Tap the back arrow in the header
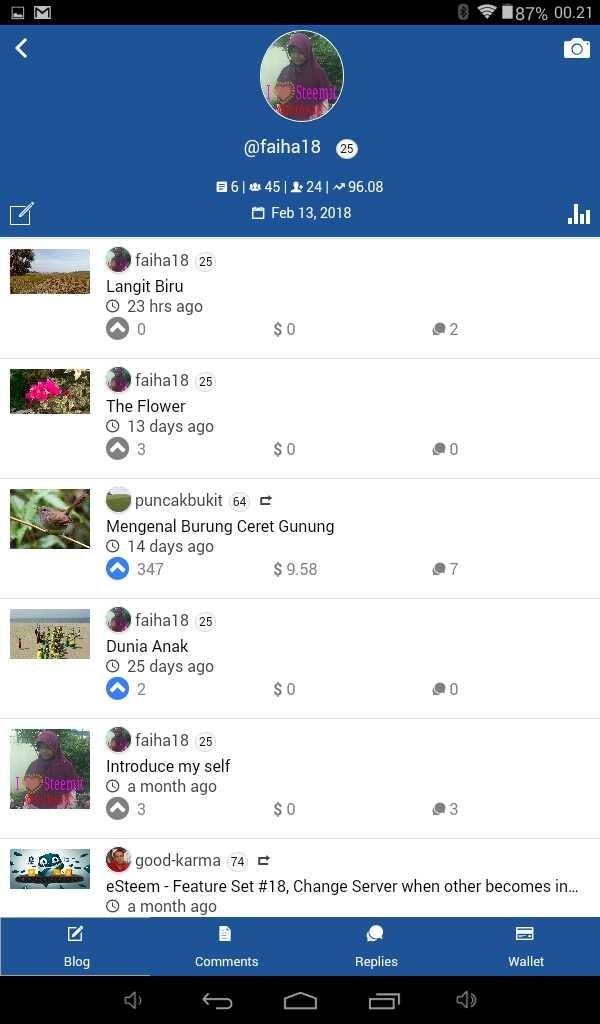This screenshot has width=600, height=1024. tap(22, 48)
